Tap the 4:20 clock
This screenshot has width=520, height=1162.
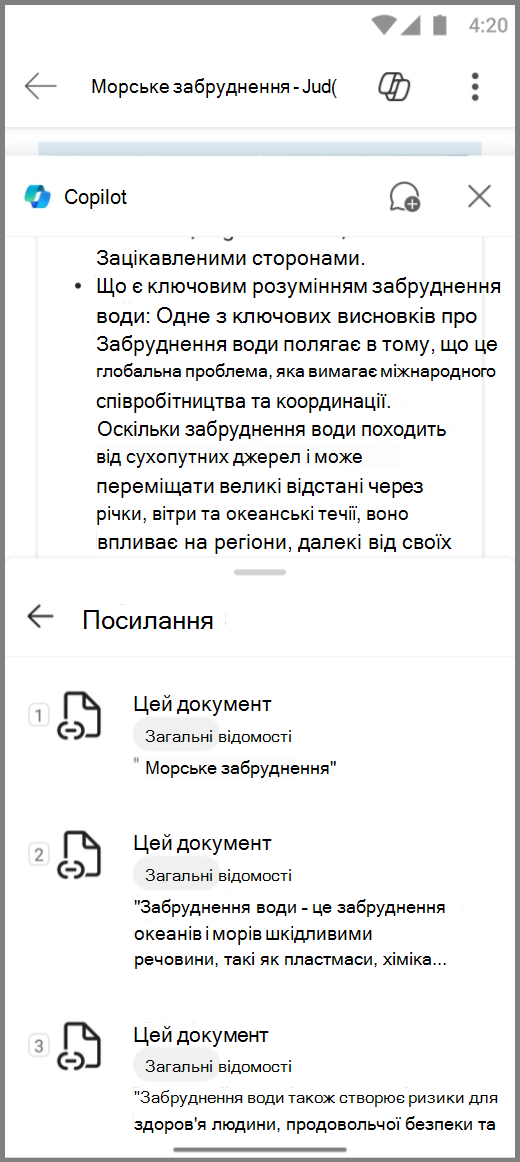(x=489, y=24)
